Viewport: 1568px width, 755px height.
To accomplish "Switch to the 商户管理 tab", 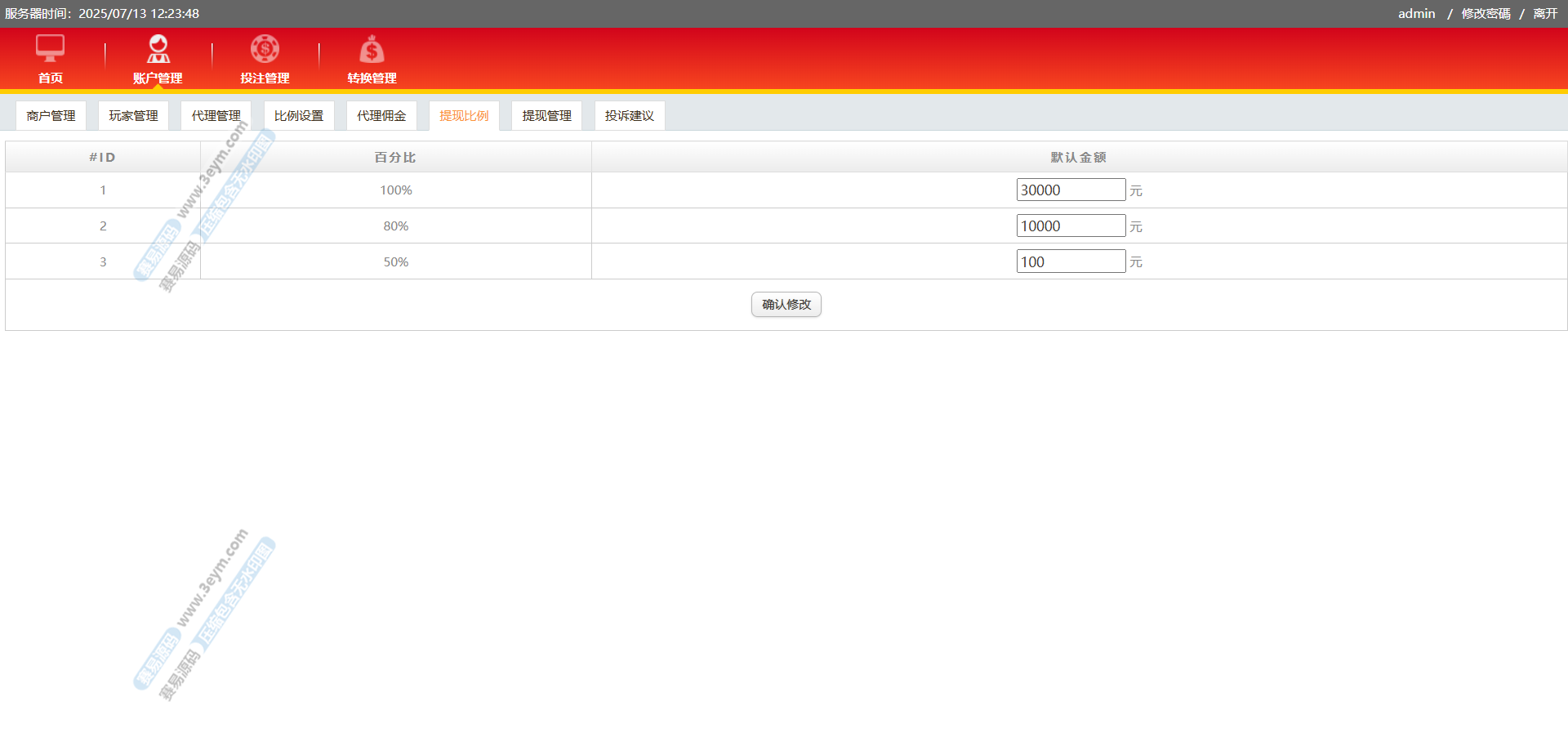I will click(x=51, y=116).
